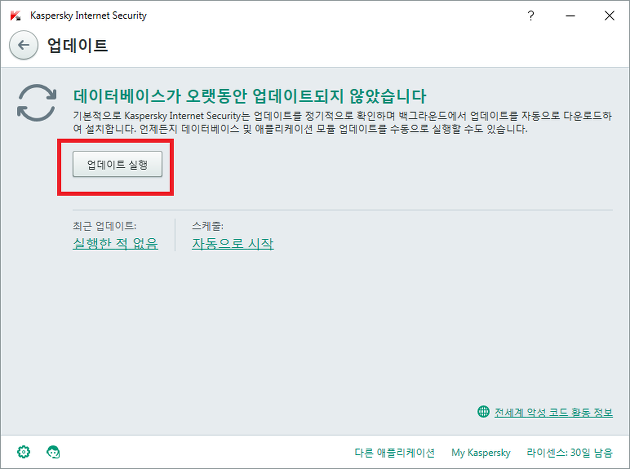Open the help question mark
The image size is (630, 469).
531,16
